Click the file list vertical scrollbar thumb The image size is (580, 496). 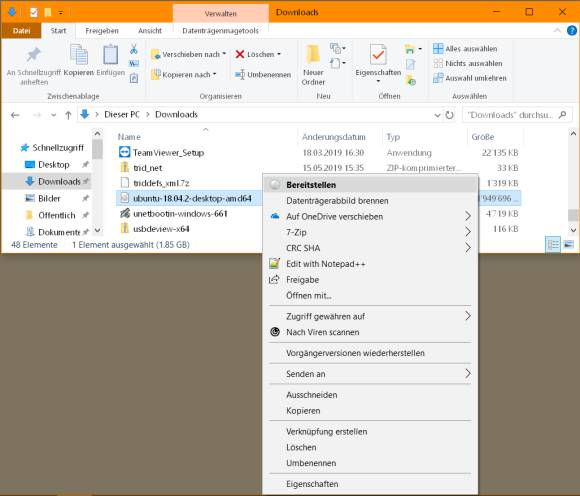(x=573, y=214)
